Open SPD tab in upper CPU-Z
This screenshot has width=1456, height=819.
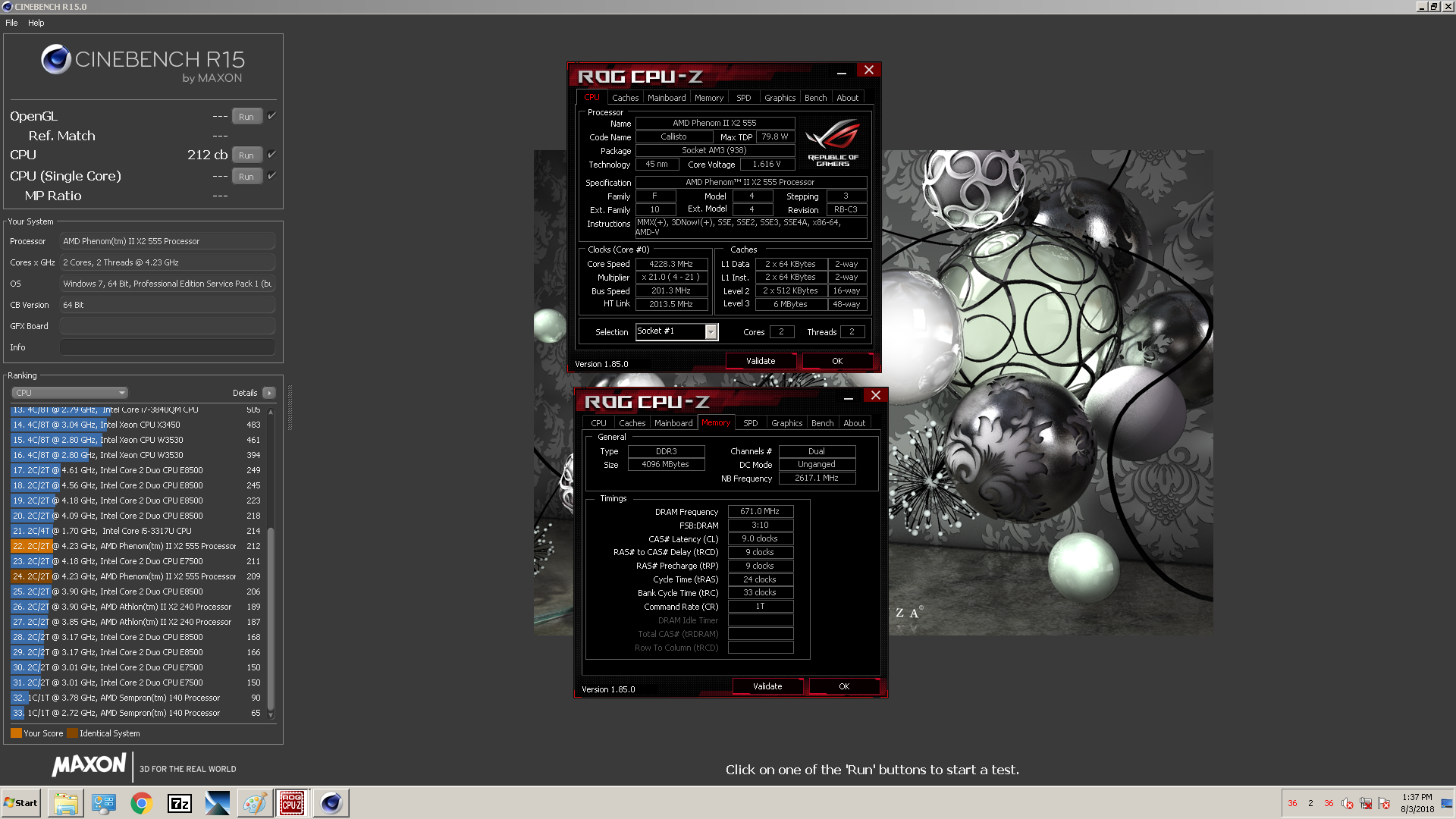(744, 98)
